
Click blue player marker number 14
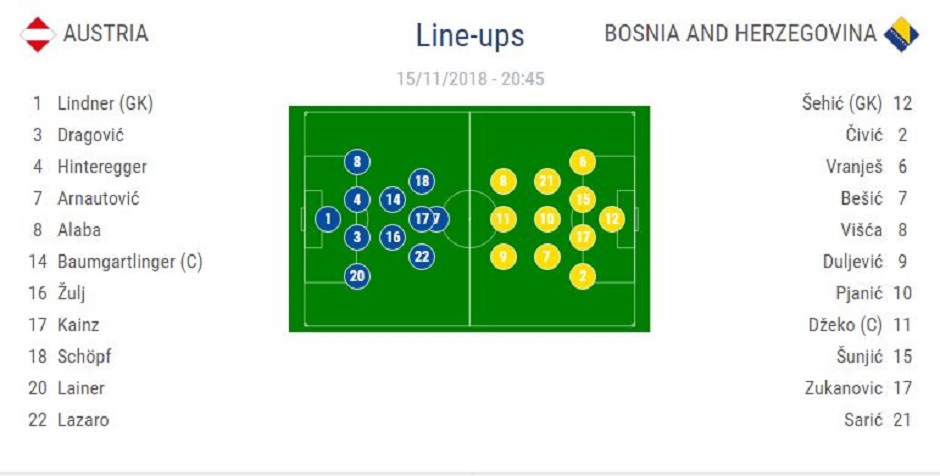pyautogui.click(x=393, y=199)
